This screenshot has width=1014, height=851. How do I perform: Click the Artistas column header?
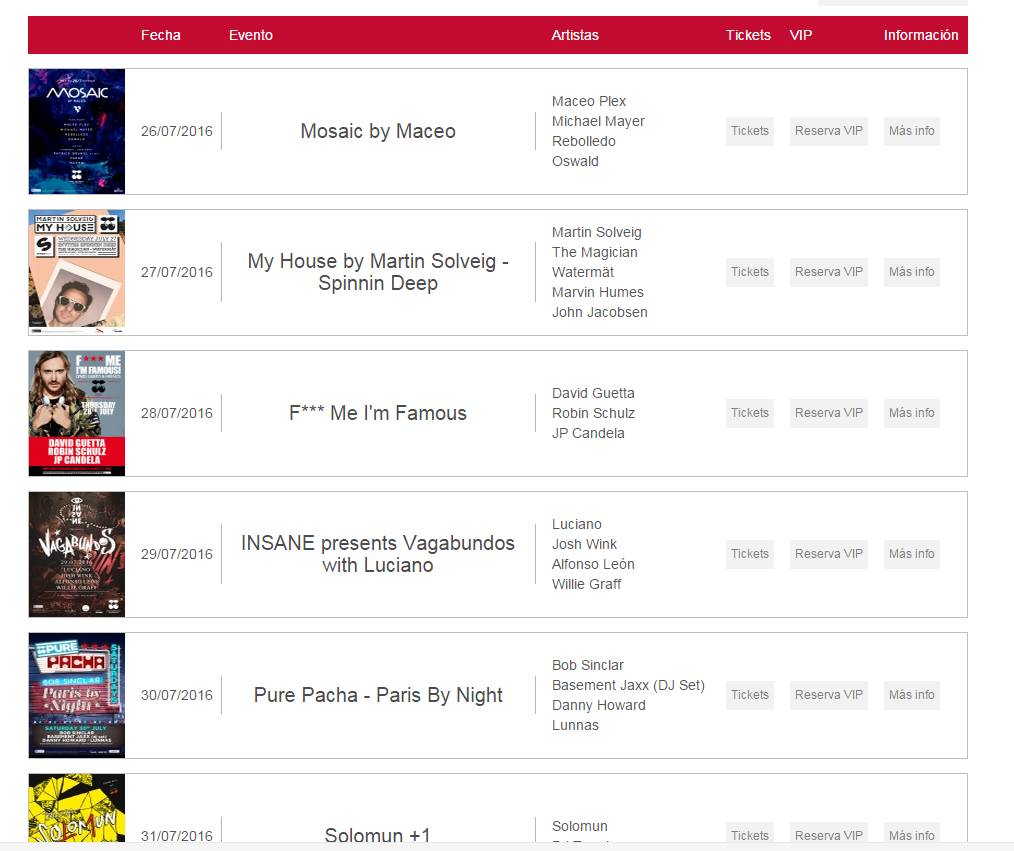coord(575,35)
